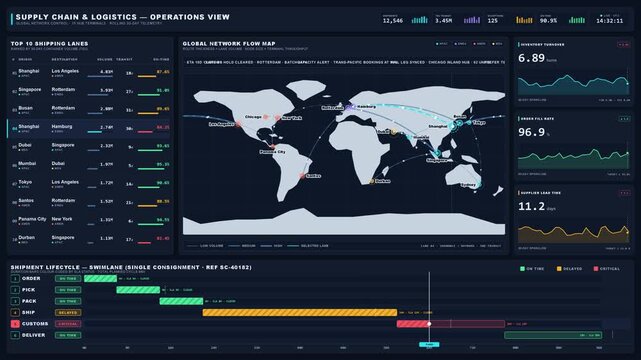641x360 pixels.
Task: Select the Dubai to Singapore lane row
Action: [x=90, y=148]
